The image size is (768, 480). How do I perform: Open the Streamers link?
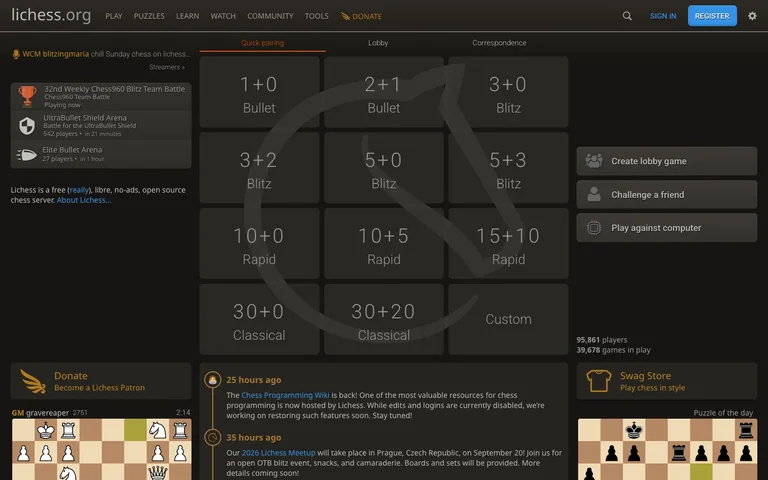coord(167,67)
